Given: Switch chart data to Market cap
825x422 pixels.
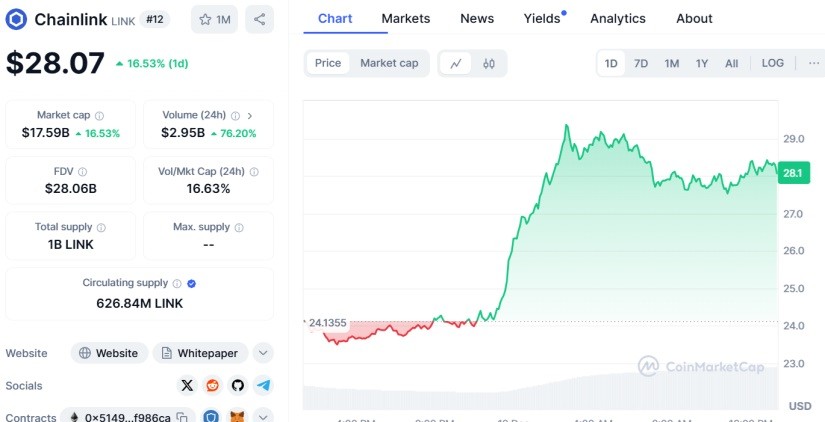Looking at the screenshot, I should [389, 63].
